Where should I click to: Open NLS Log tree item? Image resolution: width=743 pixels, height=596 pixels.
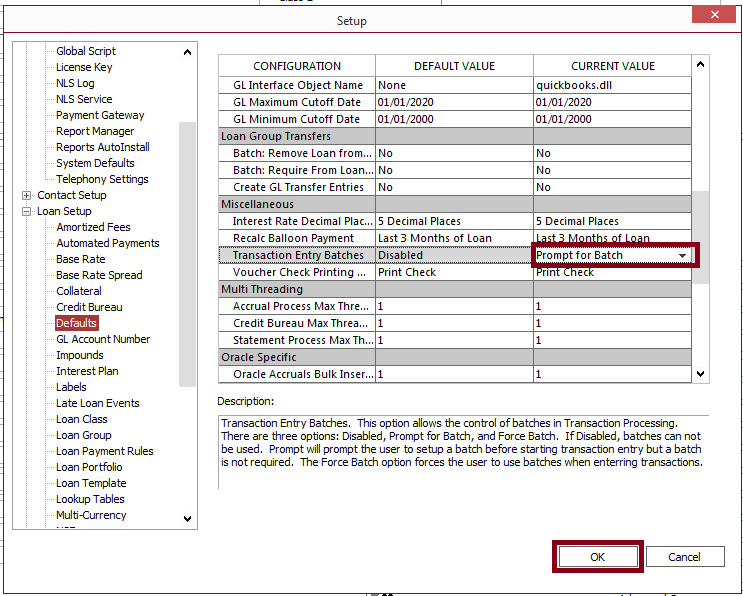click(x=75, y=83)
